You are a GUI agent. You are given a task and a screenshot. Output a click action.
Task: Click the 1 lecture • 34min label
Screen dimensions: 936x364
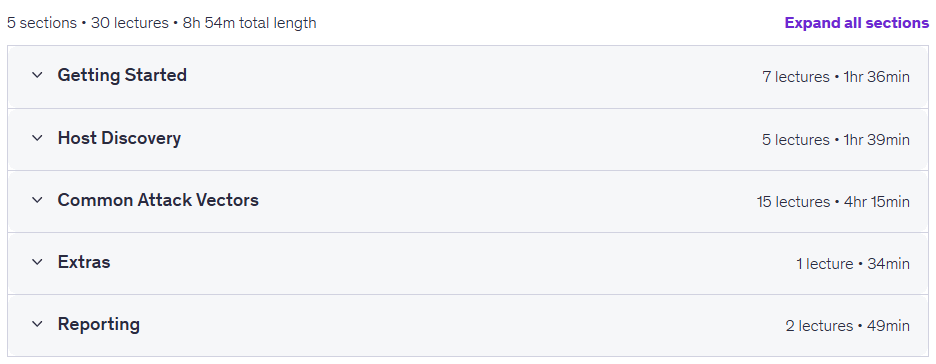tap(853, 264)
